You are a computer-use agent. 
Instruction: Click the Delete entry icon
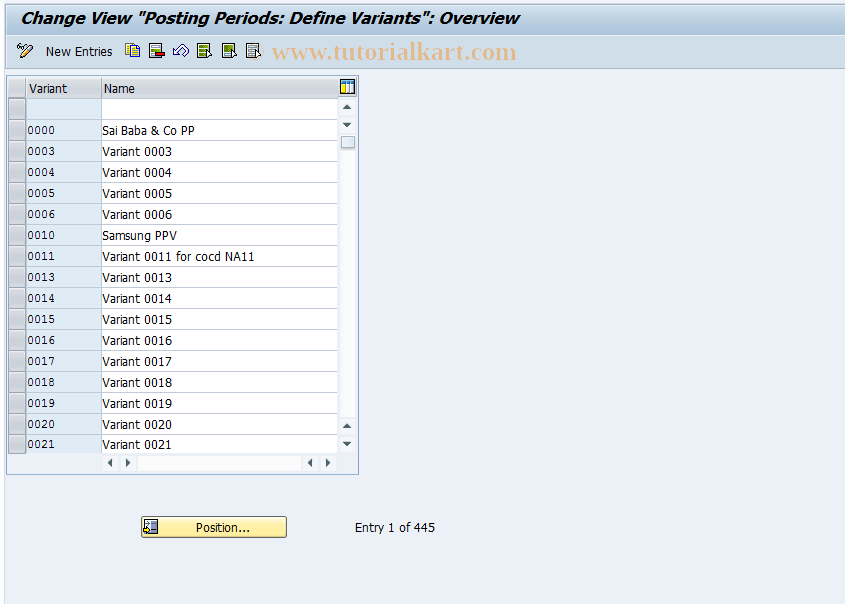coord(156,50)
